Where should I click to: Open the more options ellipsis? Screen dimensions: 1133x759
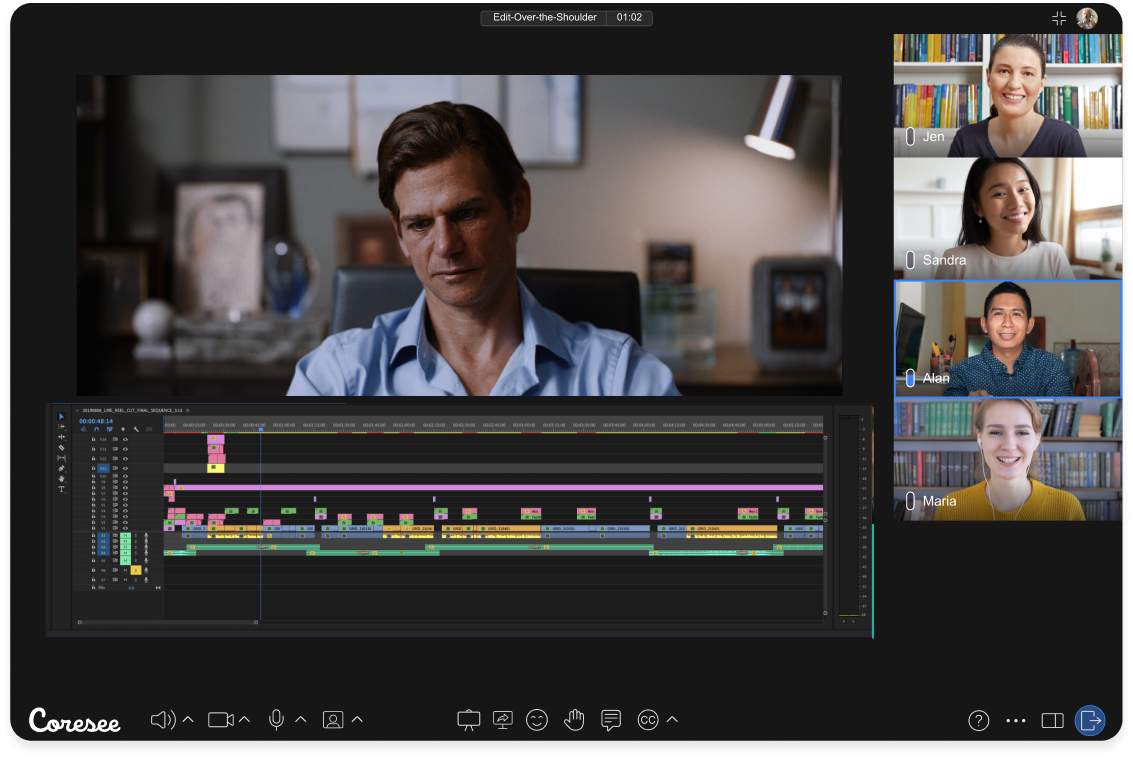click(1016, 721)
